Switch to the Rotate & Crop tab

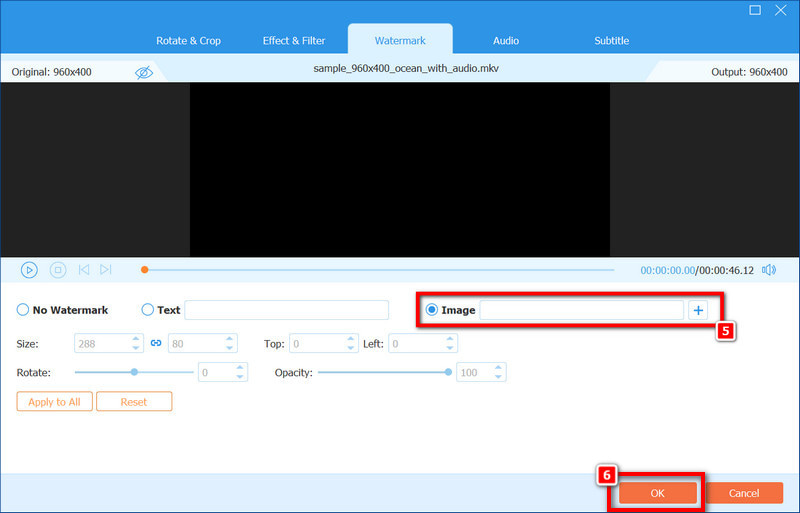coord(188,41)
